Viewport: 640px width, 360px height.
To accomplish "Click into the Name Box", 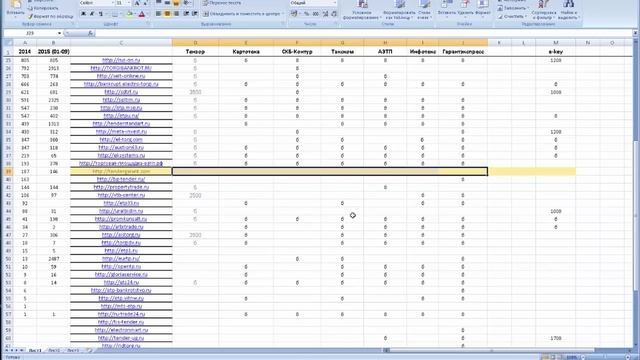I will click(30, 33).
